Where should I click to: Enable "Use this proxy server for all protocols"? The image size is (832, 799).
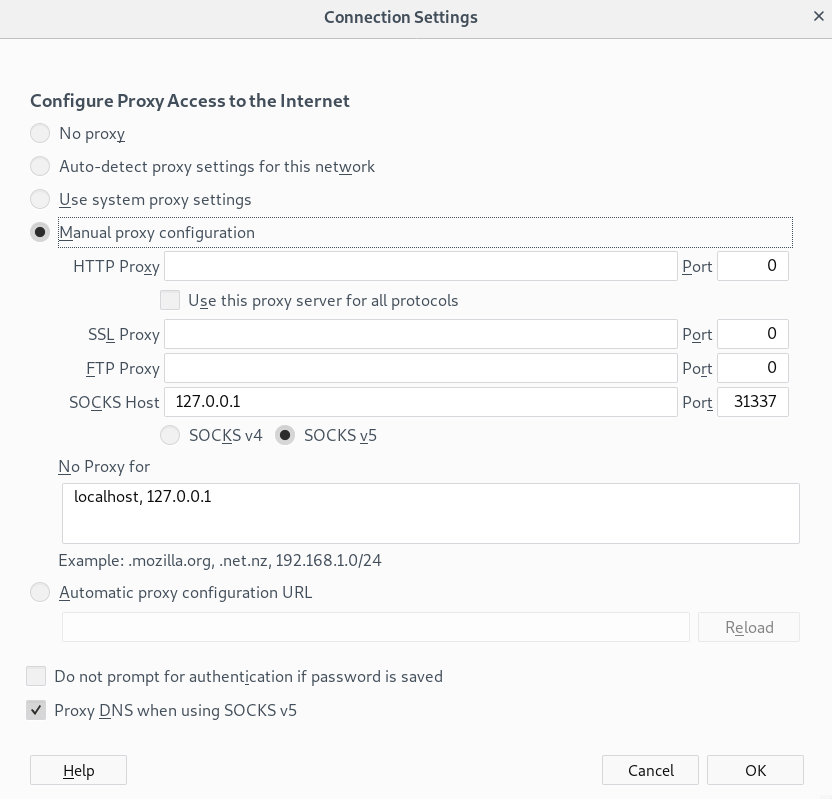pyautogui.click(x=170, y=300)
